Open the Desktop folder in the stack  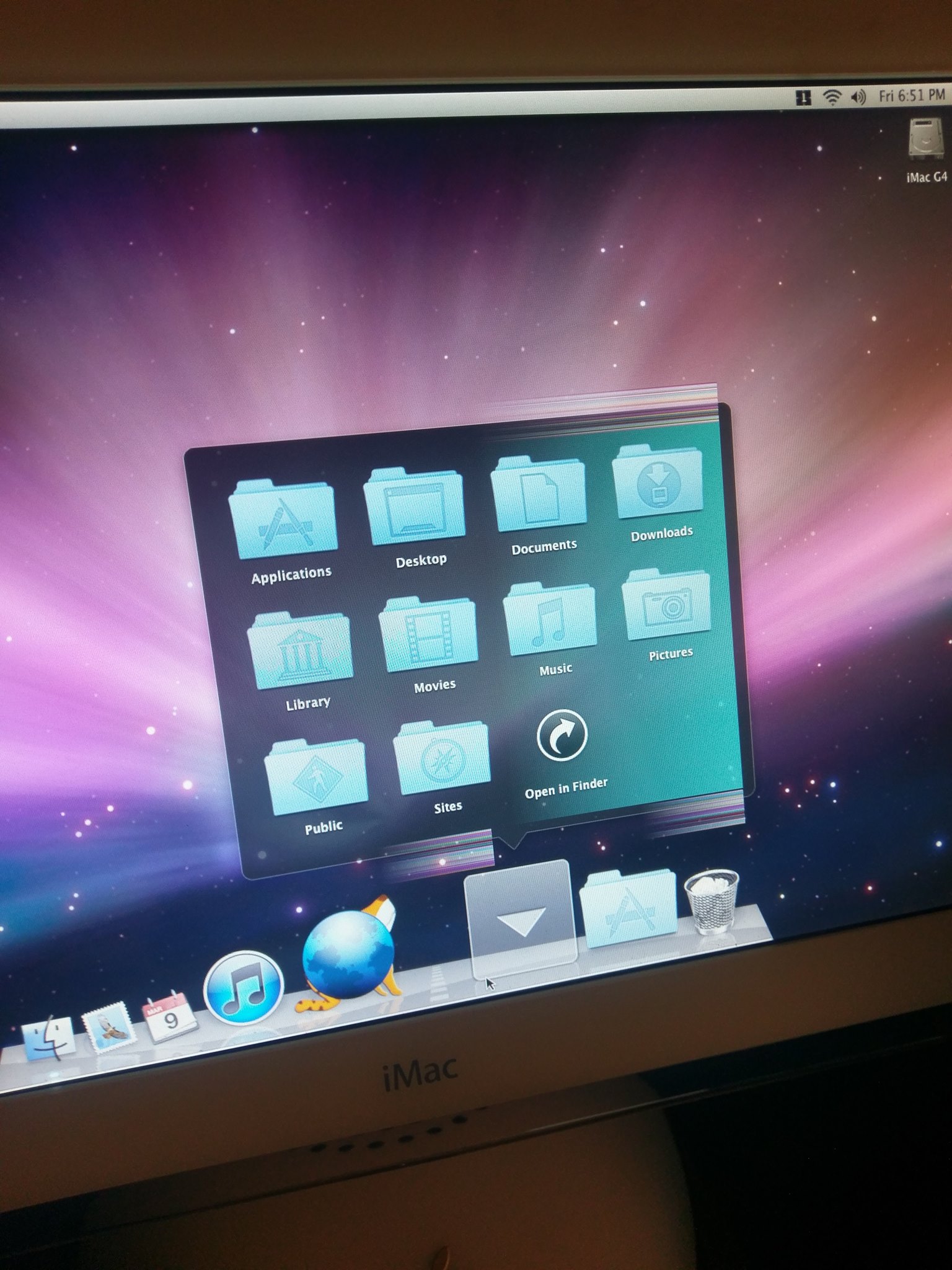414,506
